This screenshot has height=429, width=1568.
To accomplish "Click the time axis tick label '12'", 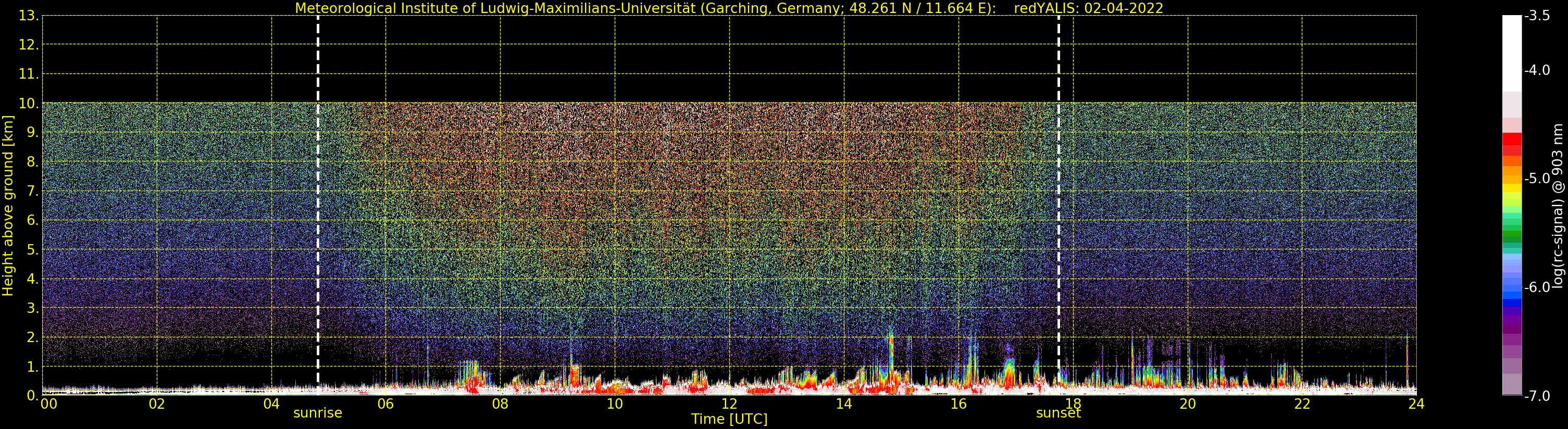I will pyautogui.click(x=729, y=404).
